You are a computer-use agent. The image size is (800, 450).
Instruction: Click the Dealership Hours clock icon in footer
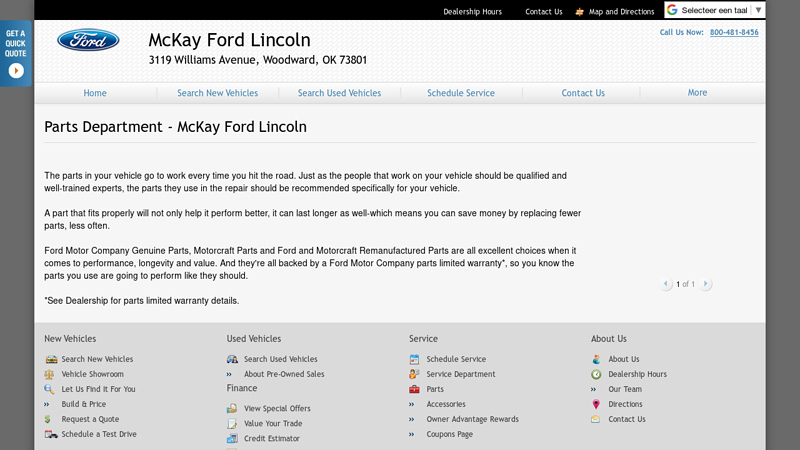click(x=596, y=374)
